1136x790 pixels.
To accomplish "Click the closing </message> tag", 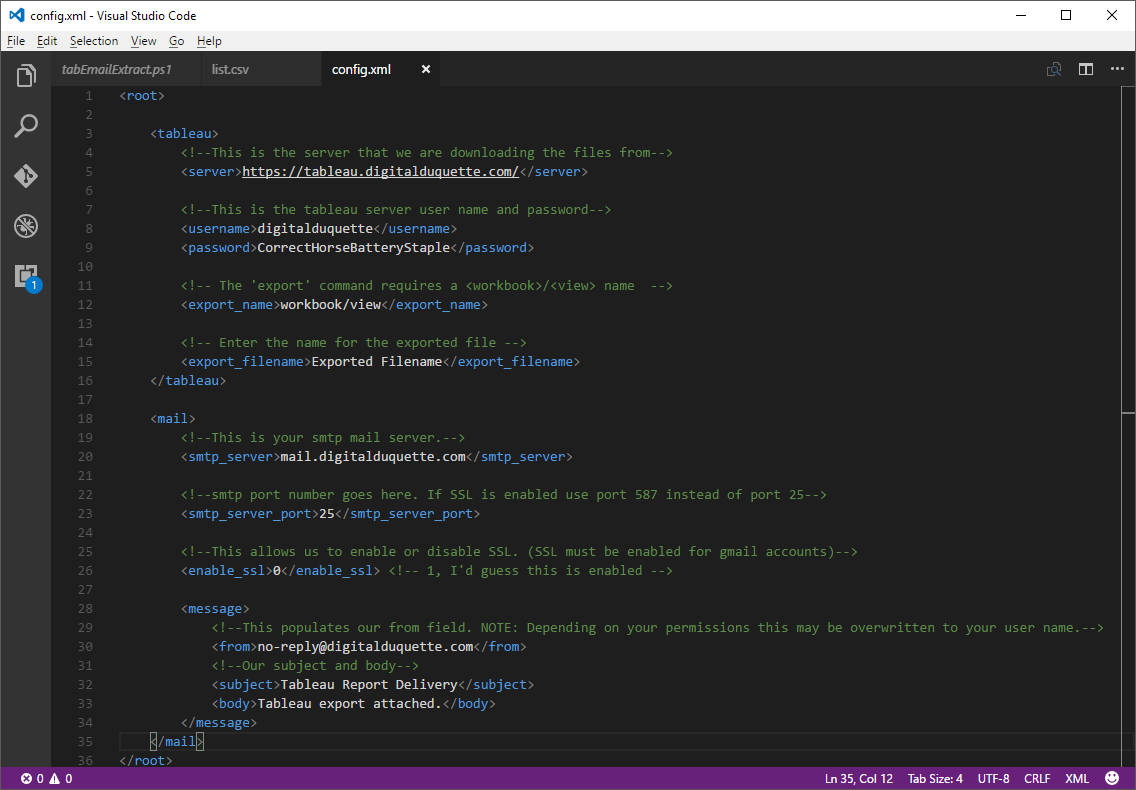I will [219, 723].
